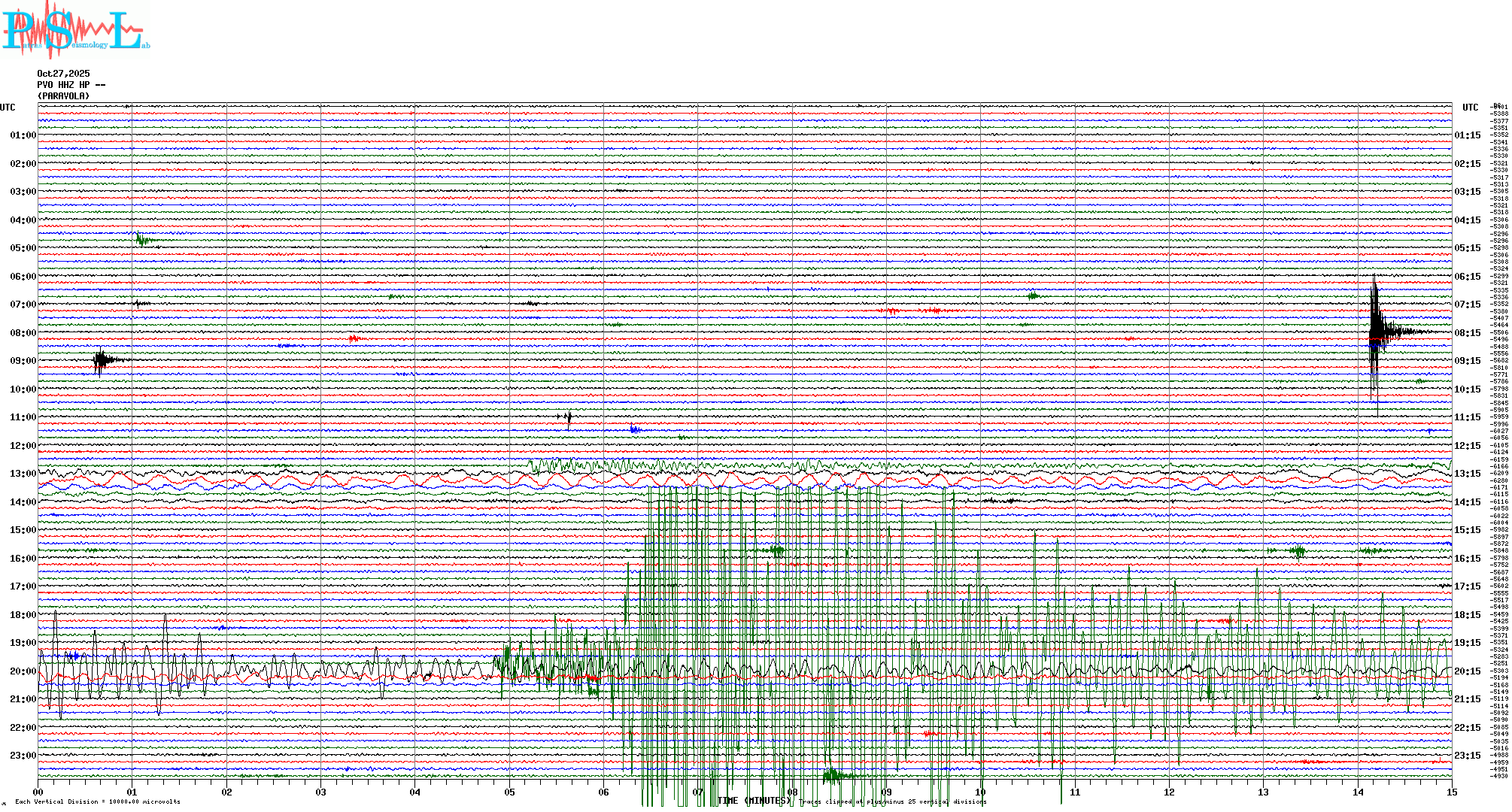Click the vertical division microvolts scale note
Image resolution: width=1512 pixels, height=812 pixels.
coord(98,801)
